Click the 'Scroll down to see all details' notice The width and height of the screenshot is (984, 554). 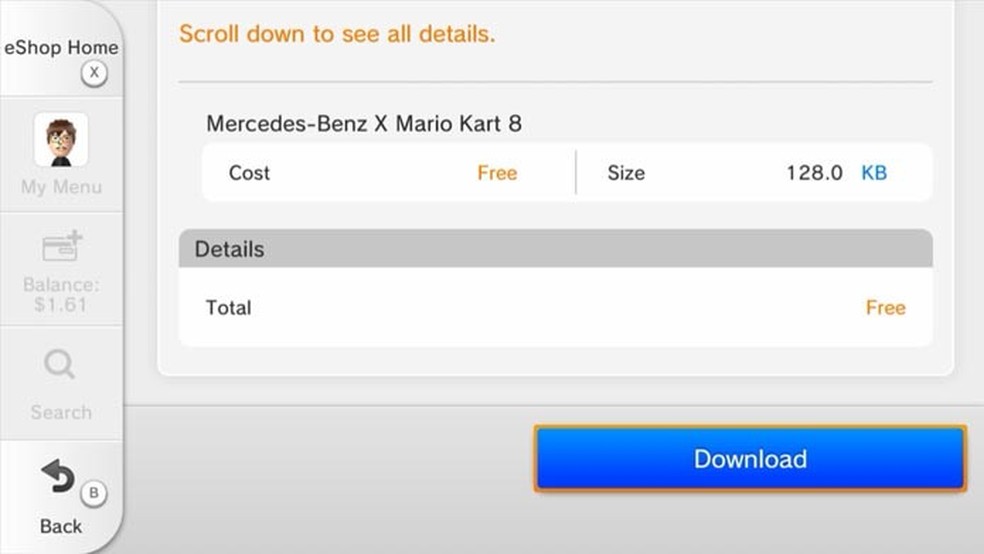pos(337,35)
